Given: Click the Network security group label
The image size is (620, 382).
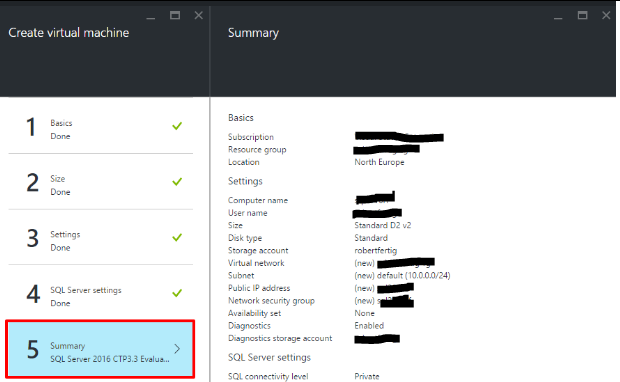Looking at the screenshot, I should (x=271, y=301).
